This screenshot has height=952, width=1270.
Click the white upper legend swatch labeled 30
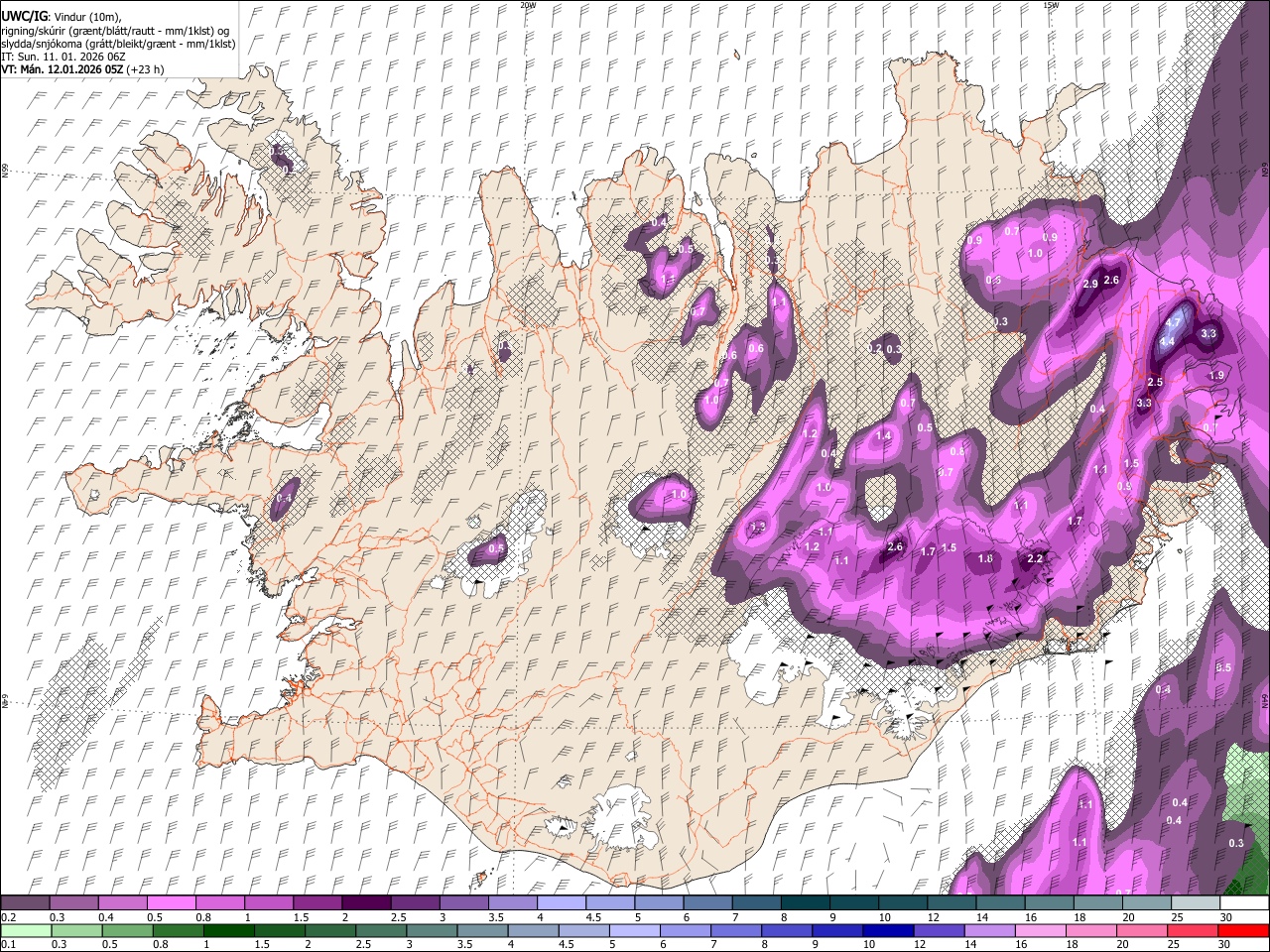point(1244,903)
